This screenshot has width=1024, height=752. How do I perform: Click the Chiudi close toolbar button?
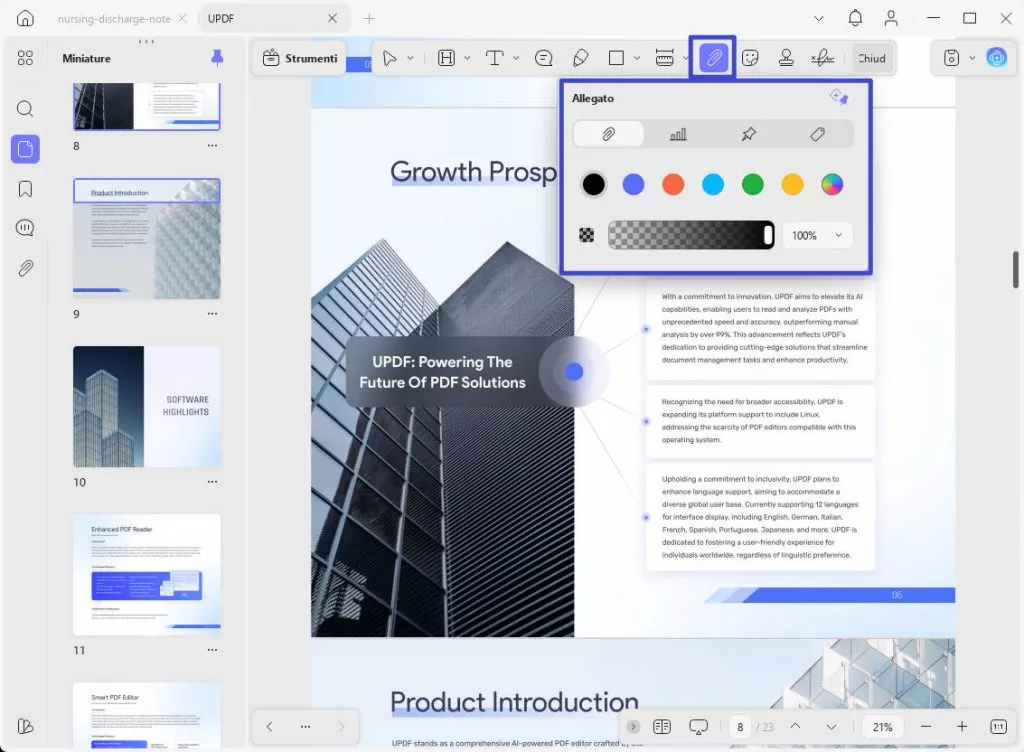pos(871,58)
